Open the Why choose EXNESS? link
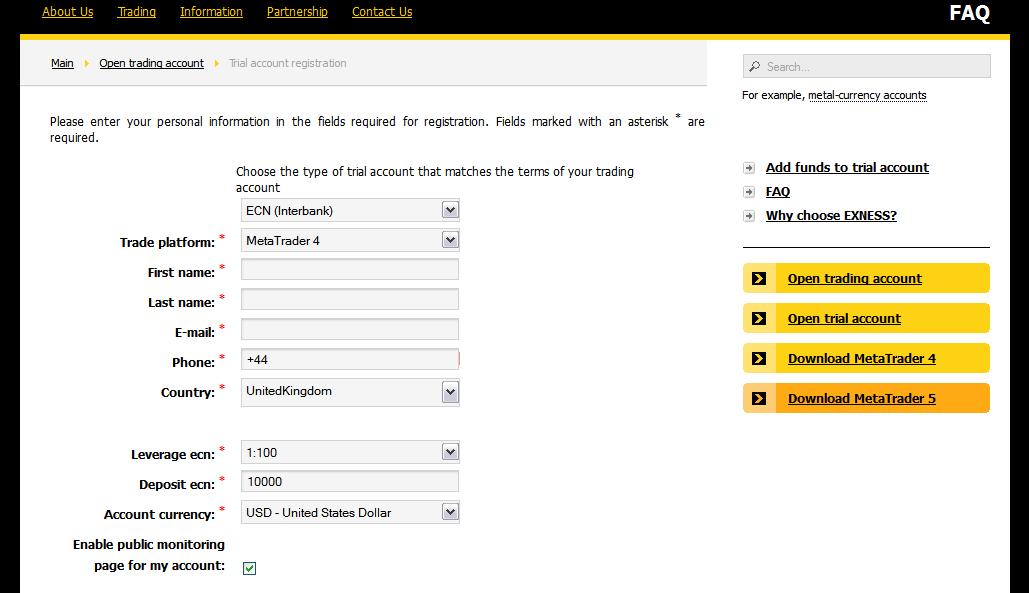1029x593 pixels. (831, 216)
